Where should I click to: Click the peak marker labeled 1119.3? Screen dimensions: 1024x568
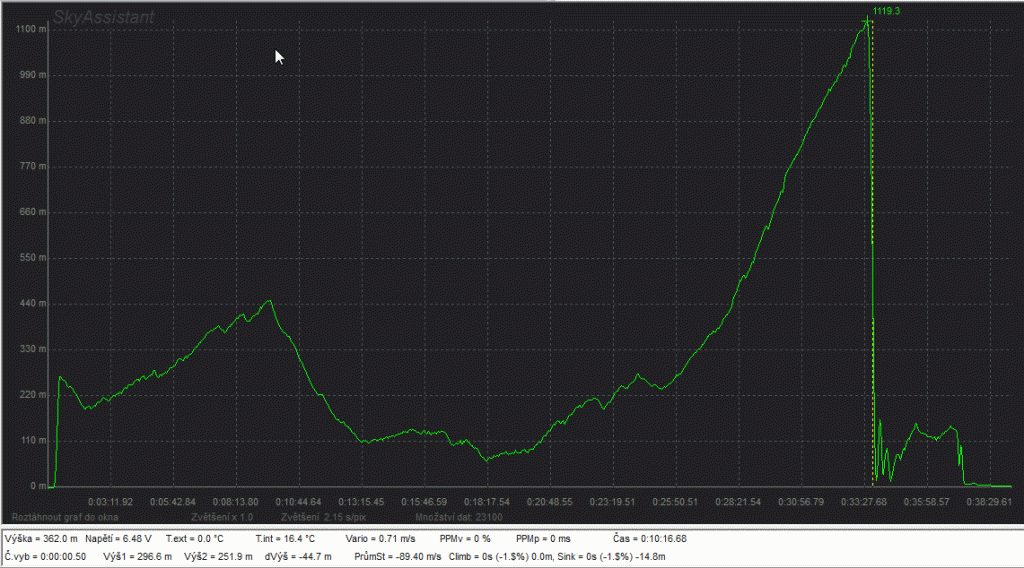tap(866, 21)
